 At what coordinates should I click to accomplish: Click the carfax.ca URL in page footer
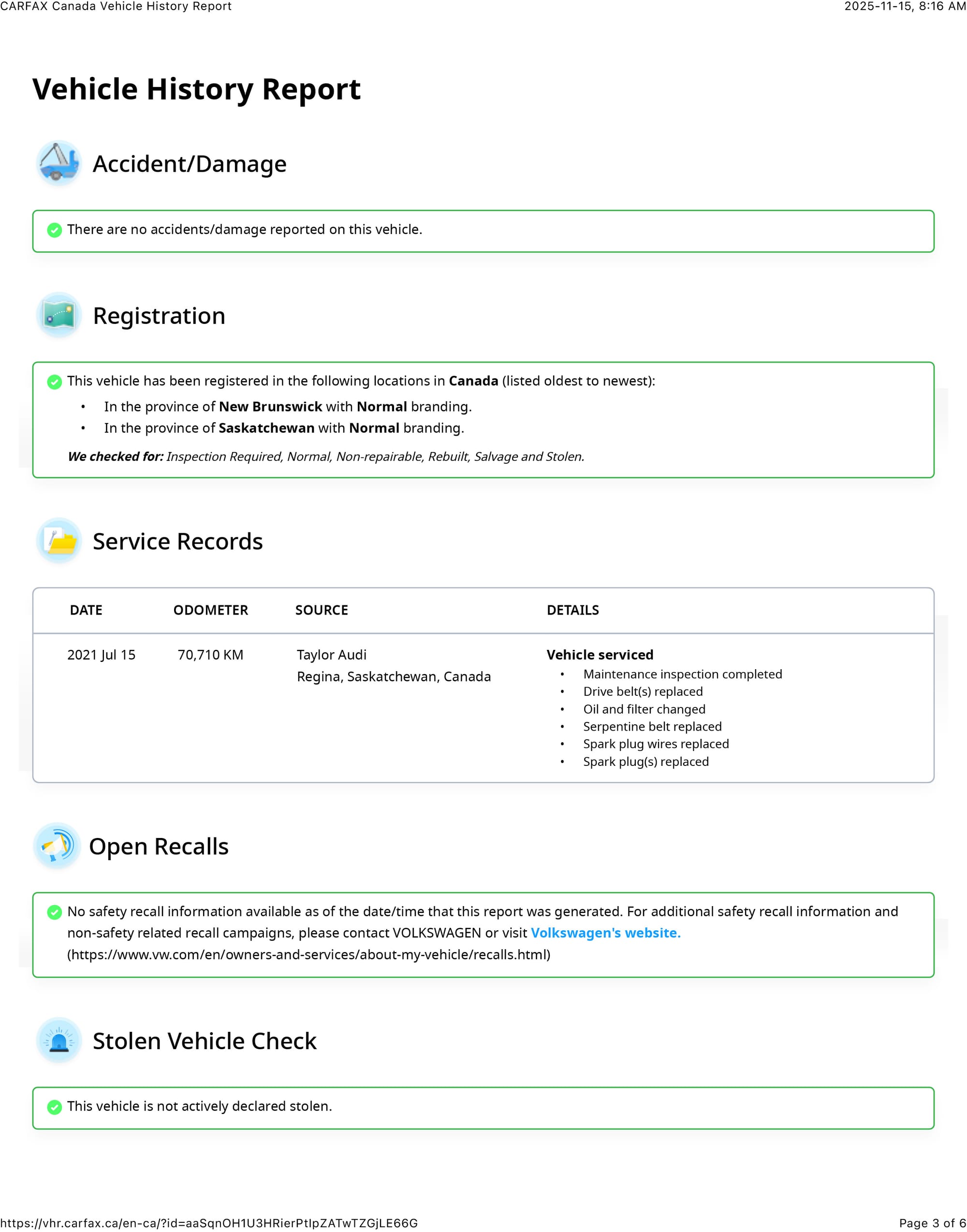(x=209, y=1223)
